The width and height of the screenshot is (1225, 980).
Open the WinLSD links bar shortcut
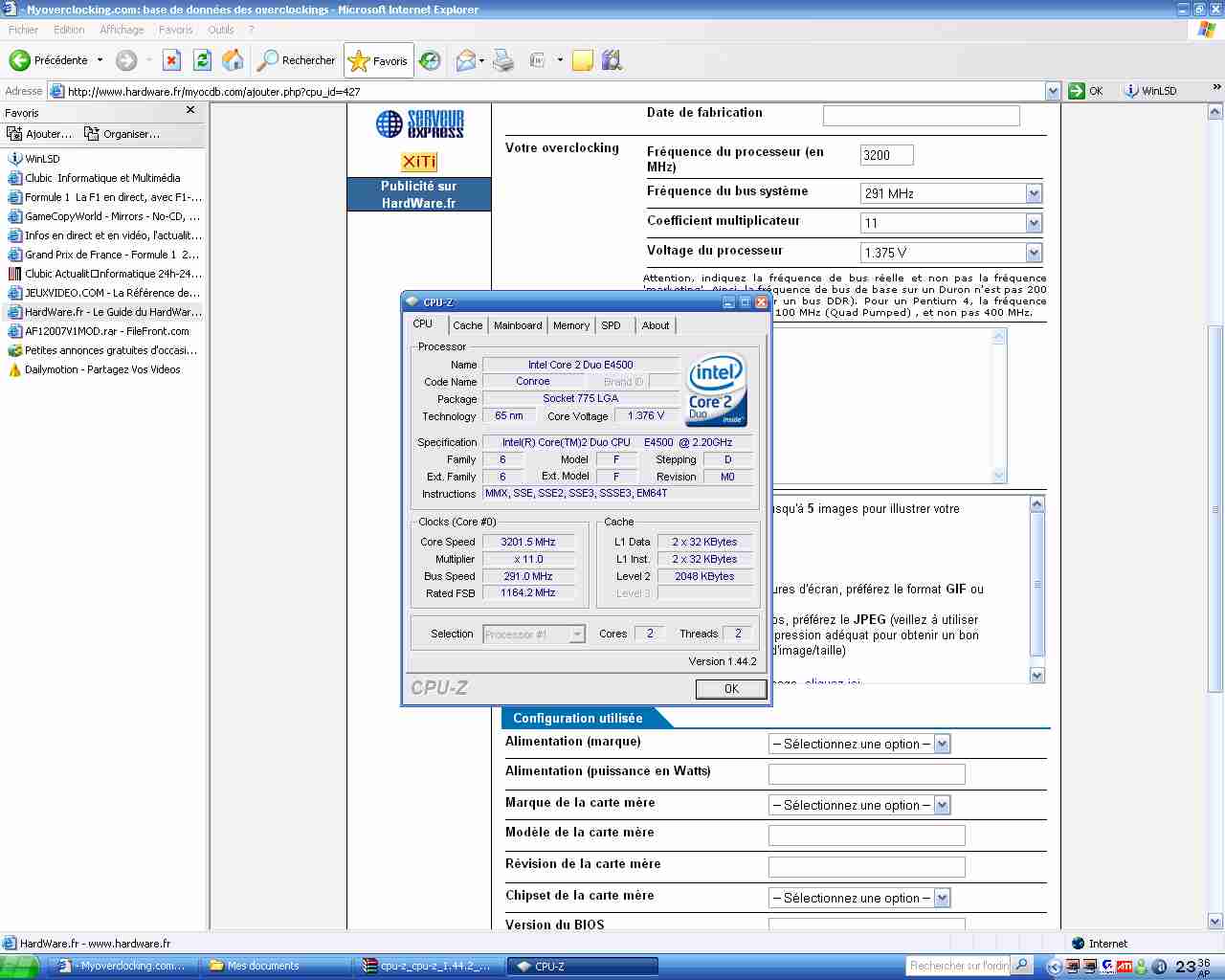(x=1150, y=91)
